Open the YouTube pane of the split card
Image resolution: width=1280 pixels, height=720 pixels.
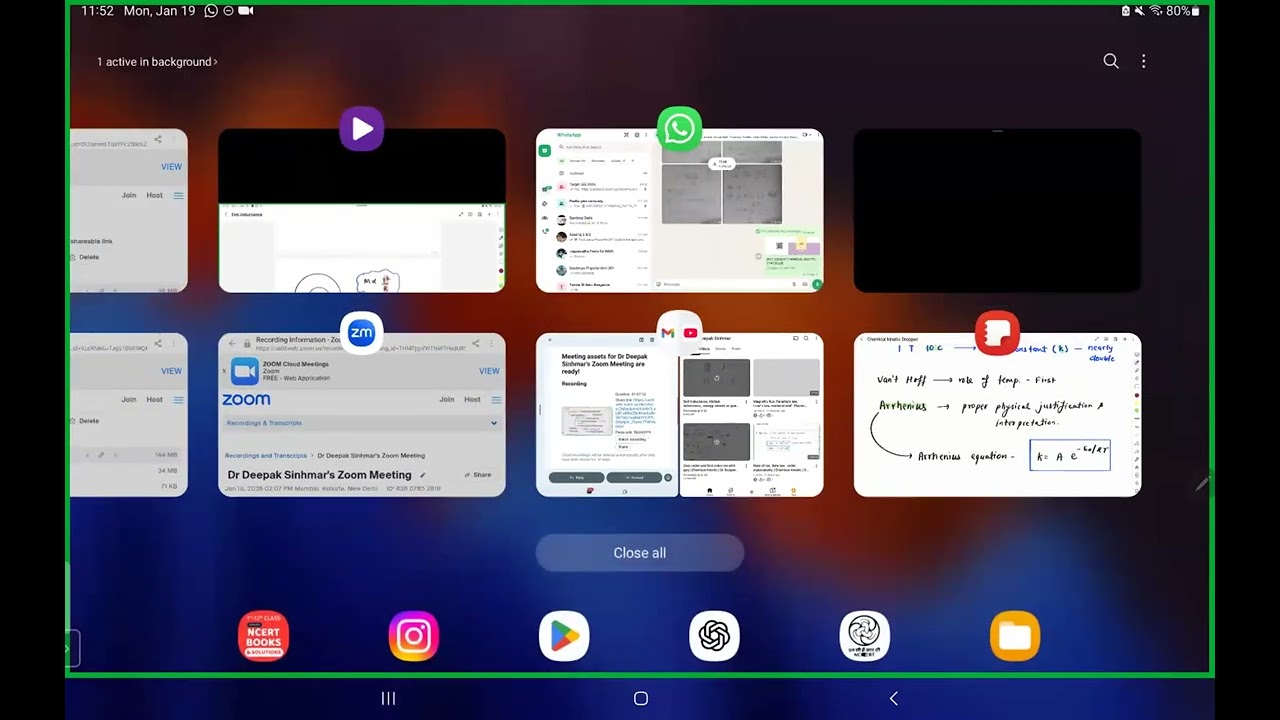pos(752,415)
